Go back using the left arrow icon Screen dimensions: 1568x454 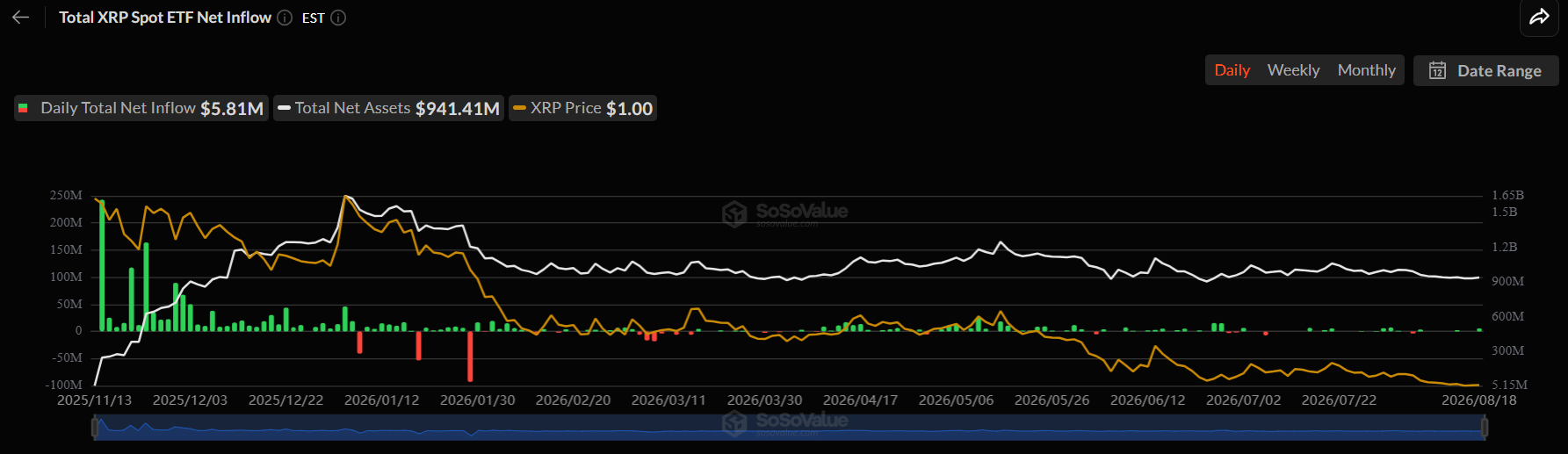point(21,18)
